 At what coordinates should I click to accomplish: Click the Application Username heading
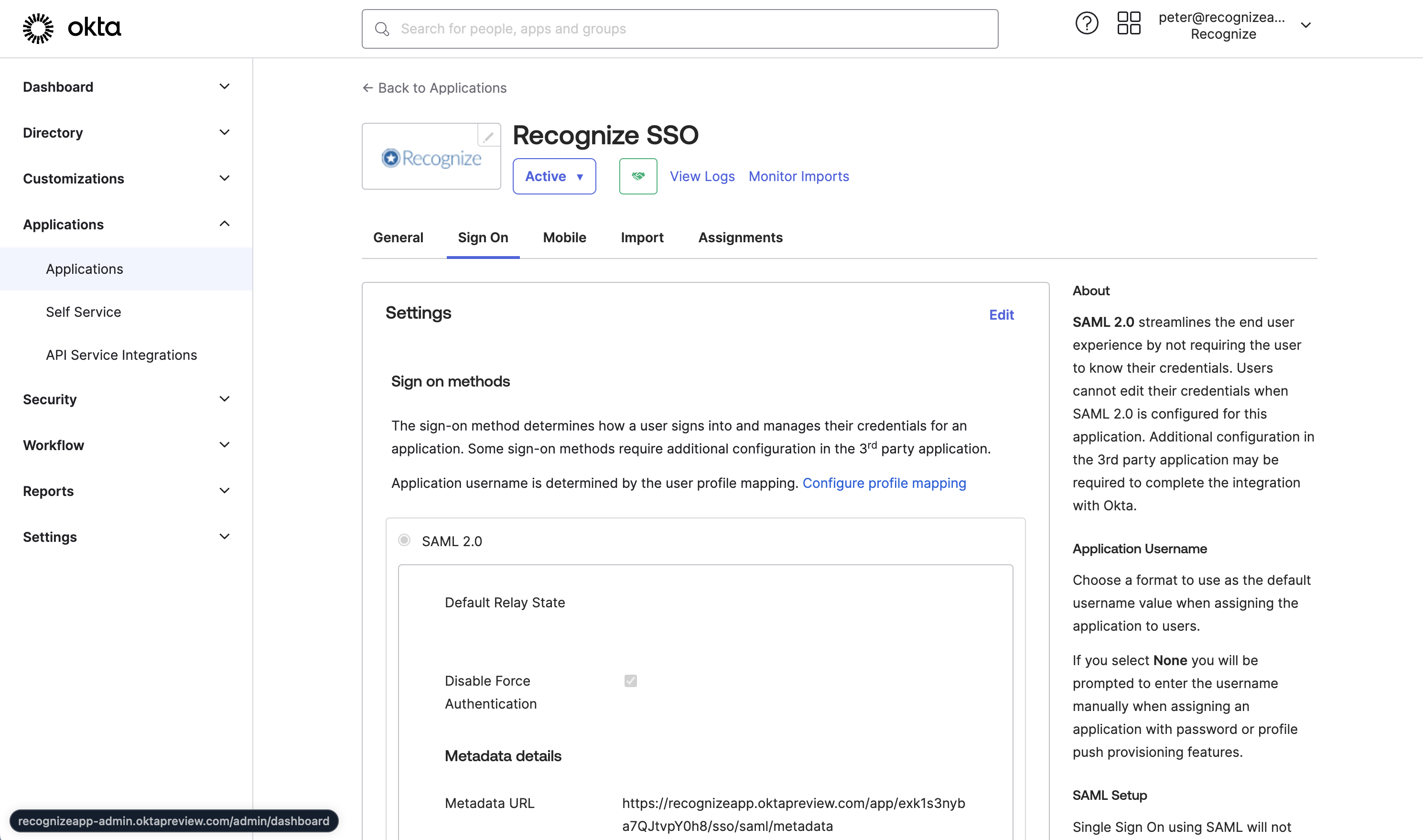pyautogui.click(x=1140, y=549)
